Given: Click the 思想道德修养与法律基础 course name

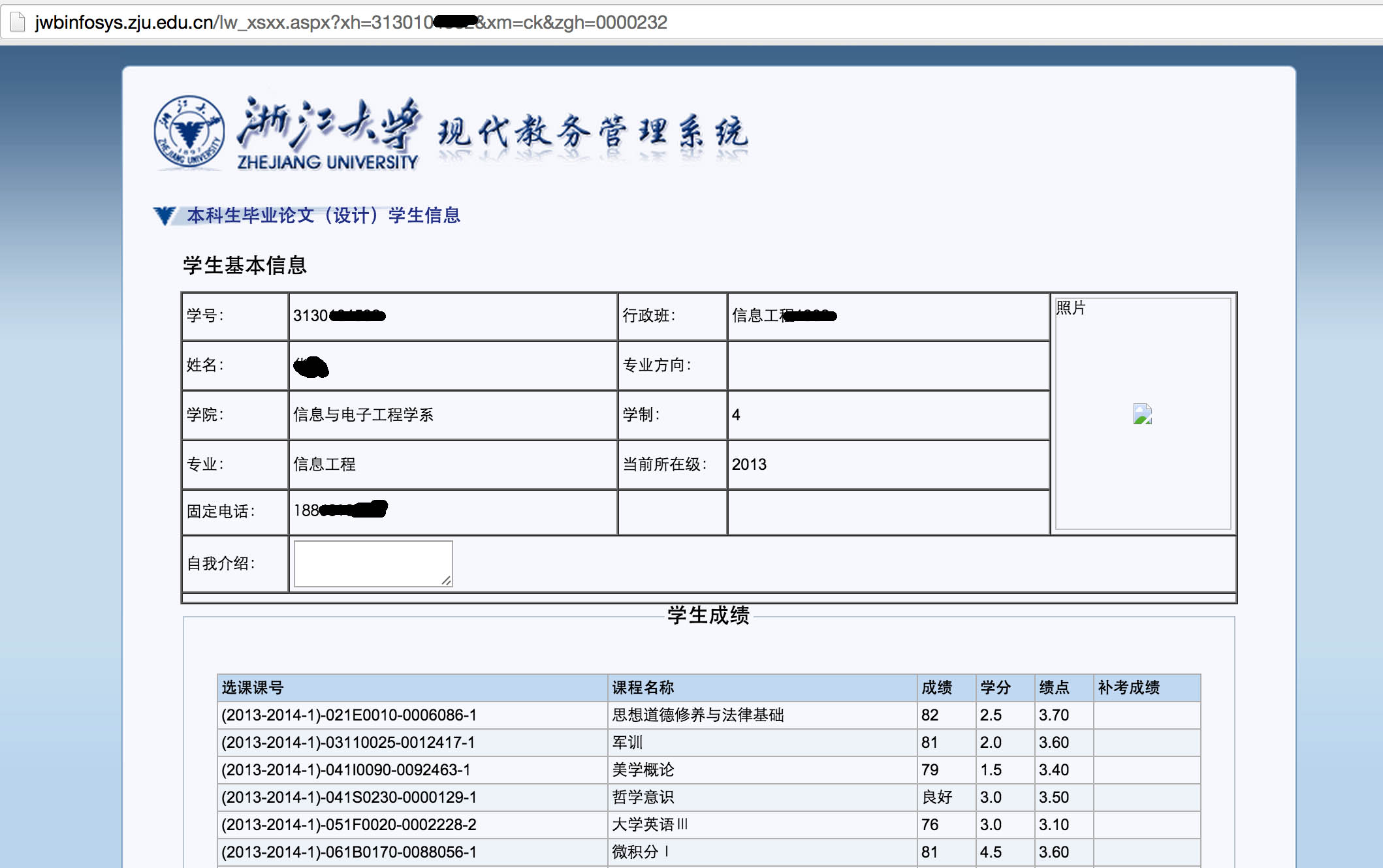Looking at the screenshot, I should click(x=697, y=715).
